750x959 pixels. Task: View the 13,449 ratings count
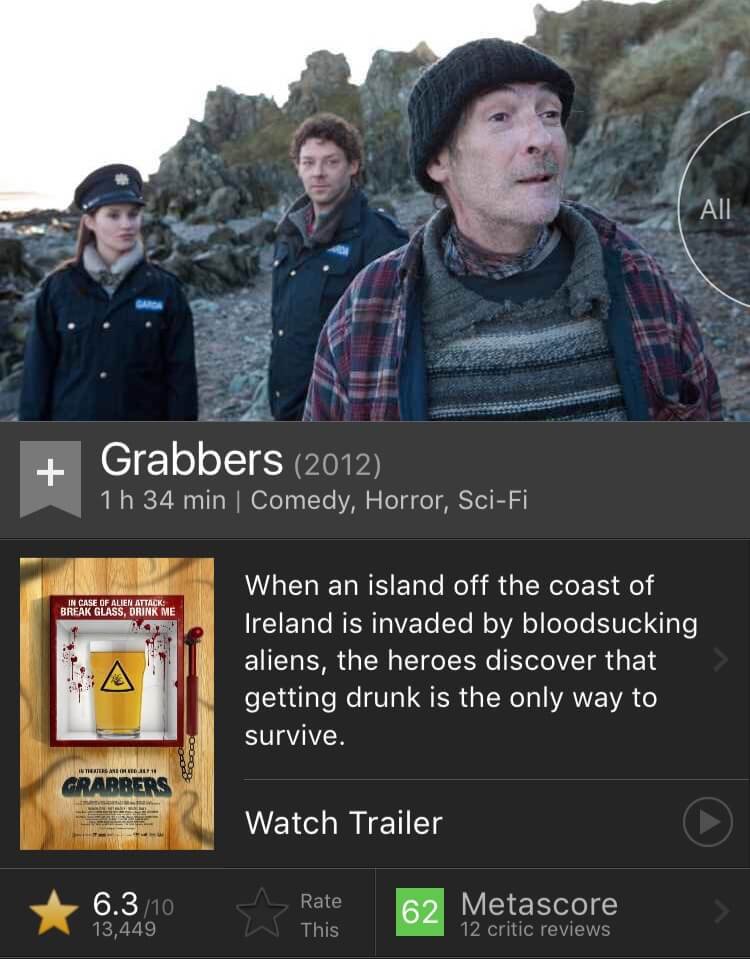124,929
